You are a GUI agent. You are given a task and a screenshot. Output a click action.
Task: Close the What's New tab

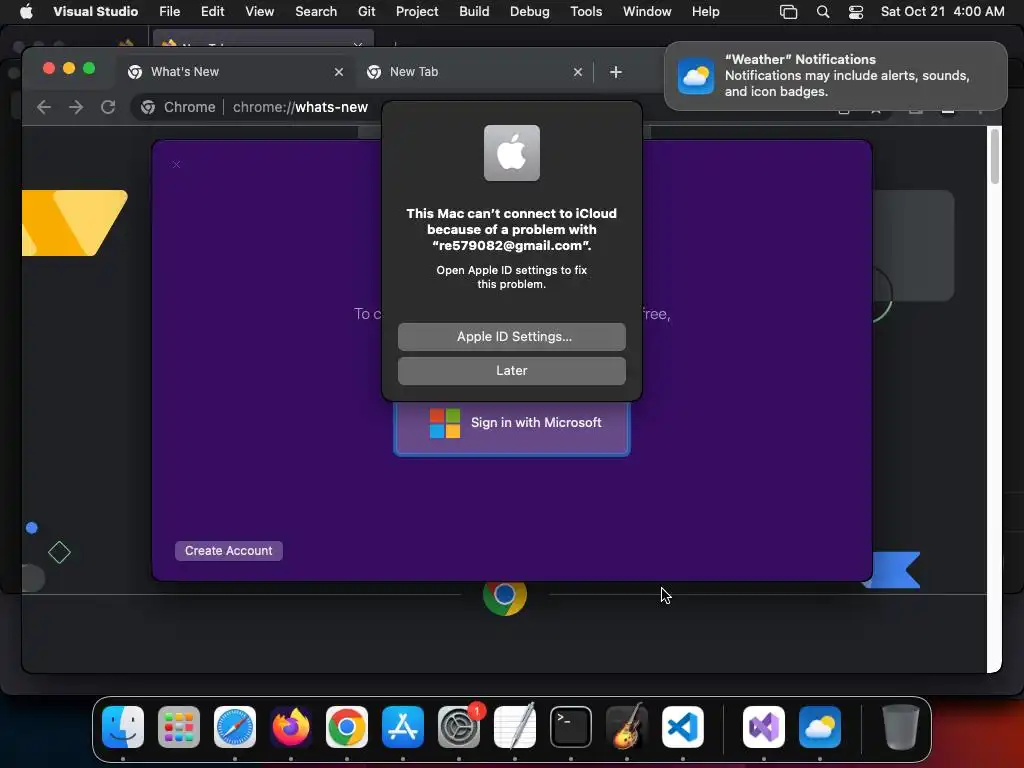click(338, 72)
